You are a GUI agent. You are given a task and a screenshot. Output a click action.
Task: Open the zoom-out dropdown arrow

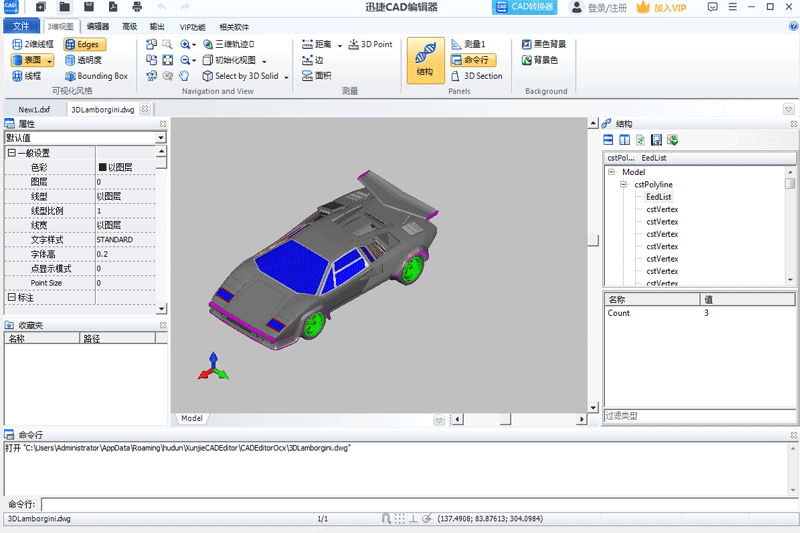[194, 61]
